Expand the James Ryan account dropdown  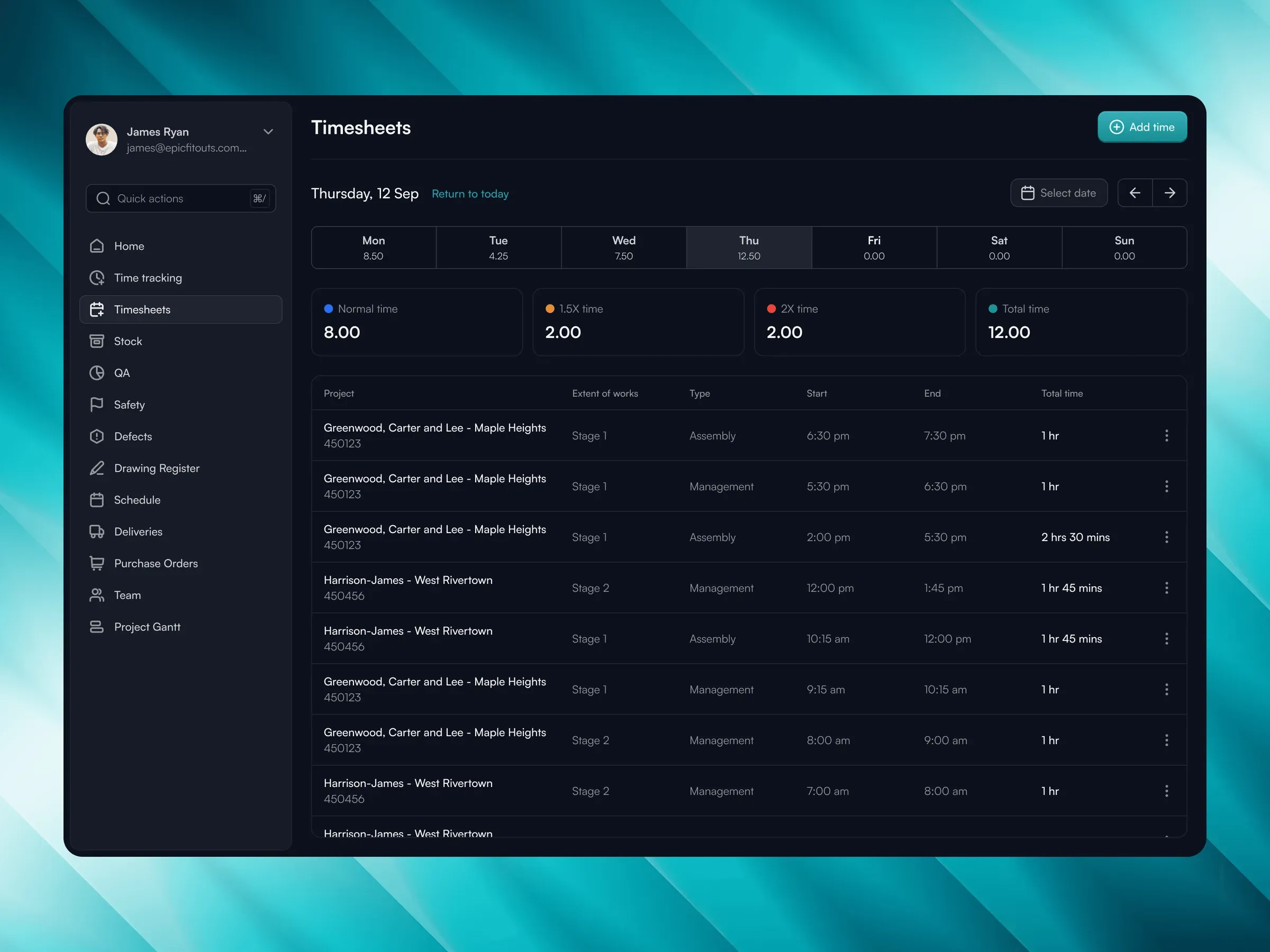click(x=268, y=132)
